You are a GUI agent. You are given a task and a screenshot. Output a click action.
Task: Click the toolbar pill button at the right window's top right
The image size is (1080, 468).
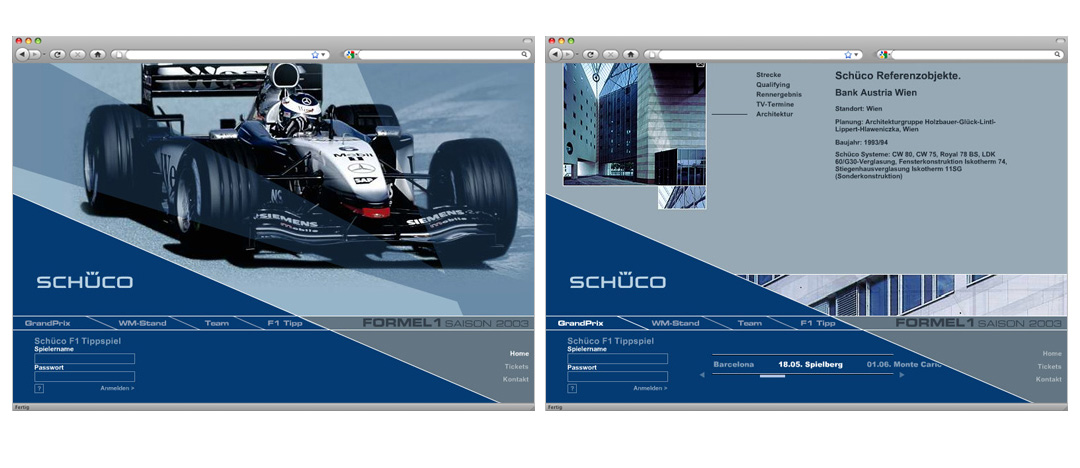(1061, 41)
